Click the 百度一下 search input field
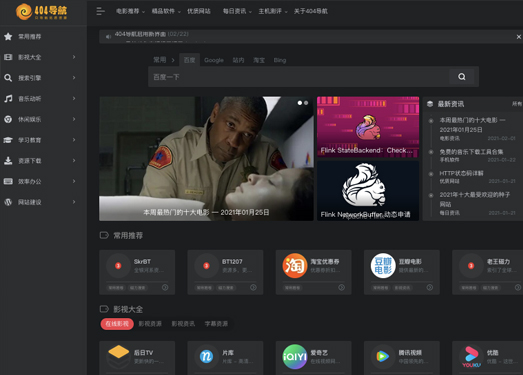Screen dimensions: 523x375 point(299,77)
